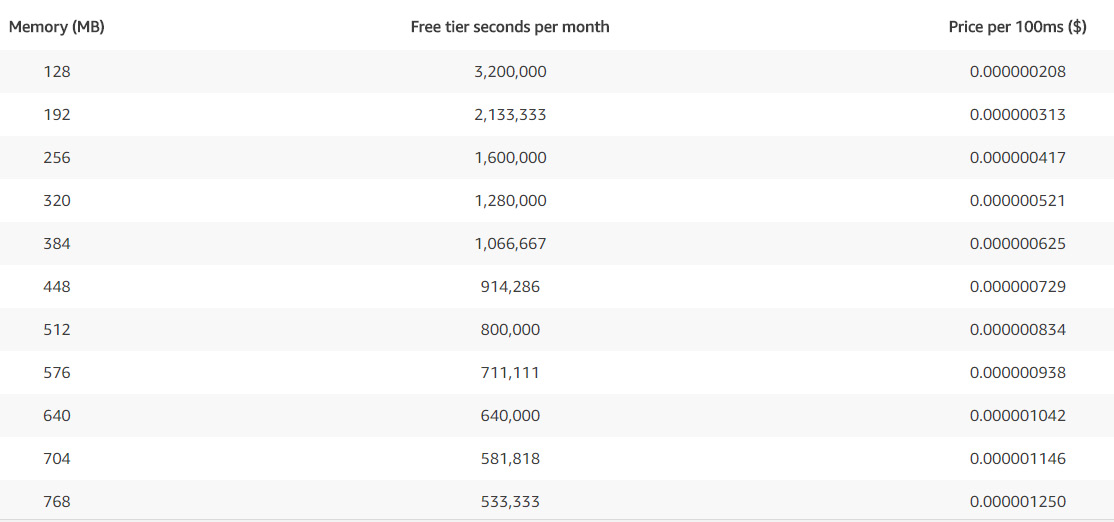Select the 384 memory cell
Screen dimensions: 1114x522
coord(58,244)
